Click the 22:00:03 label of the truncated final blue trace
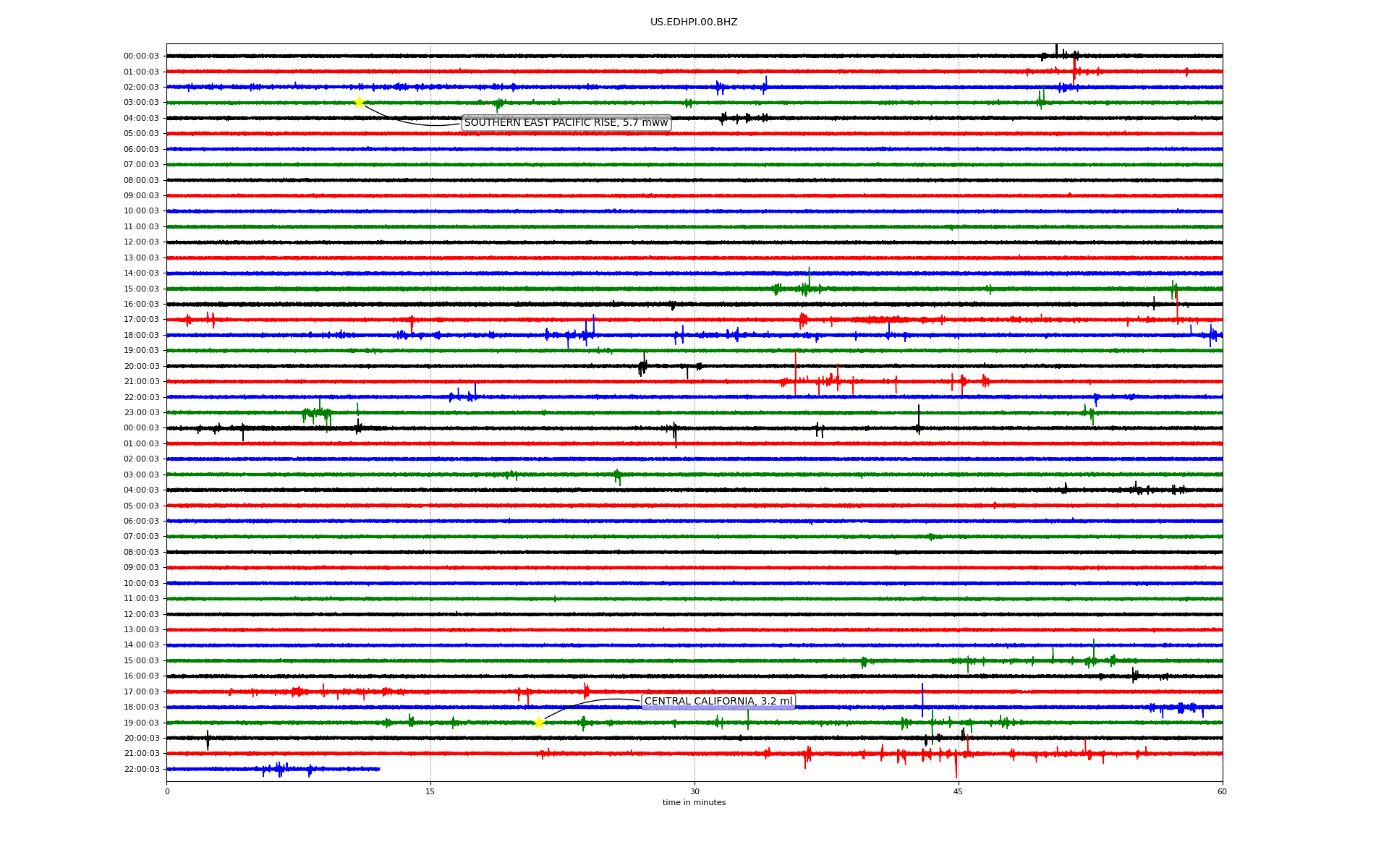The image size is (1389, 868). click(x=141, y=770)
